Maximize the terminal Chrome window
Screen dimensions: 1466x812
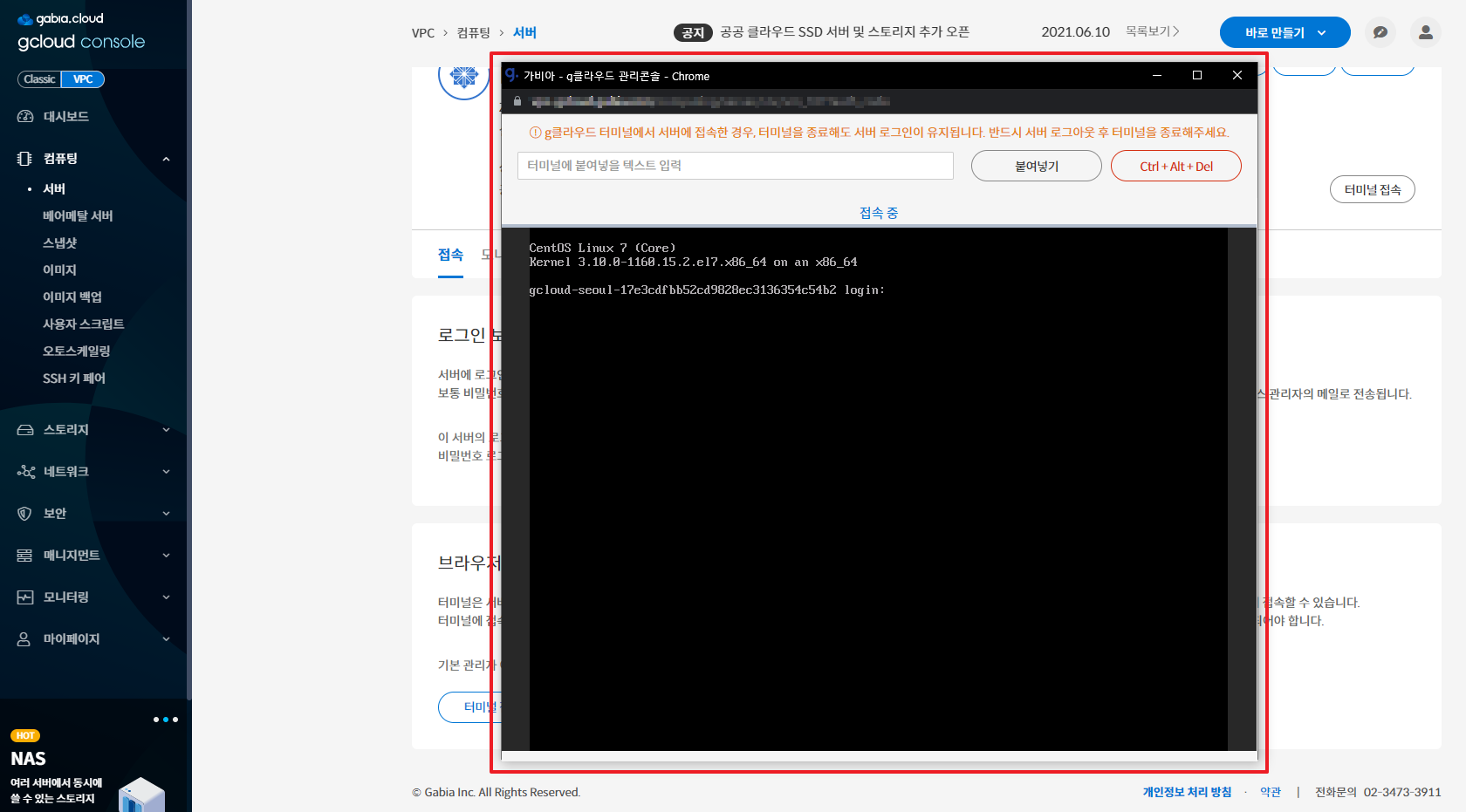point(1197,75)
